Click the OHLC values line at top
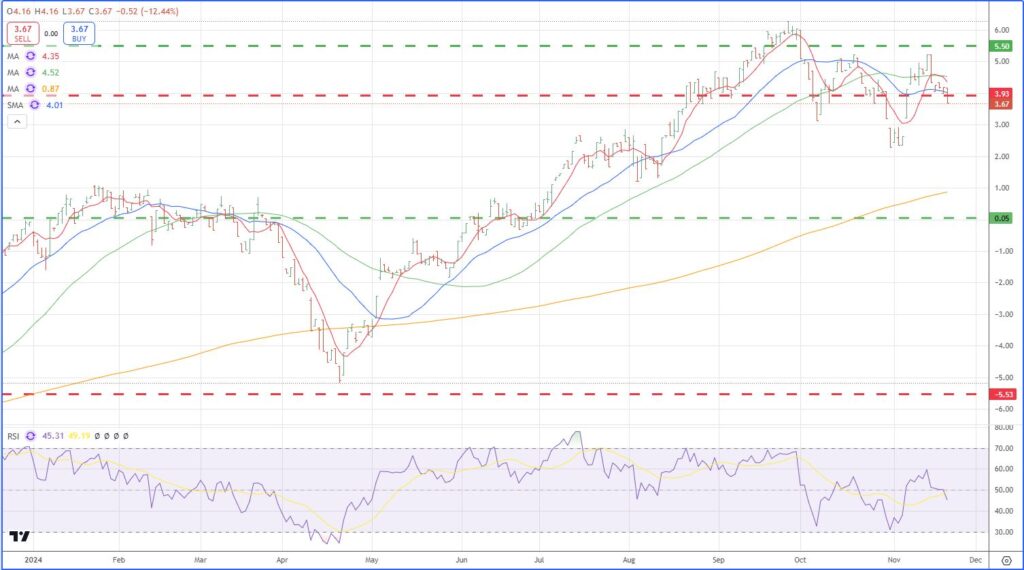 pos(70,12)
